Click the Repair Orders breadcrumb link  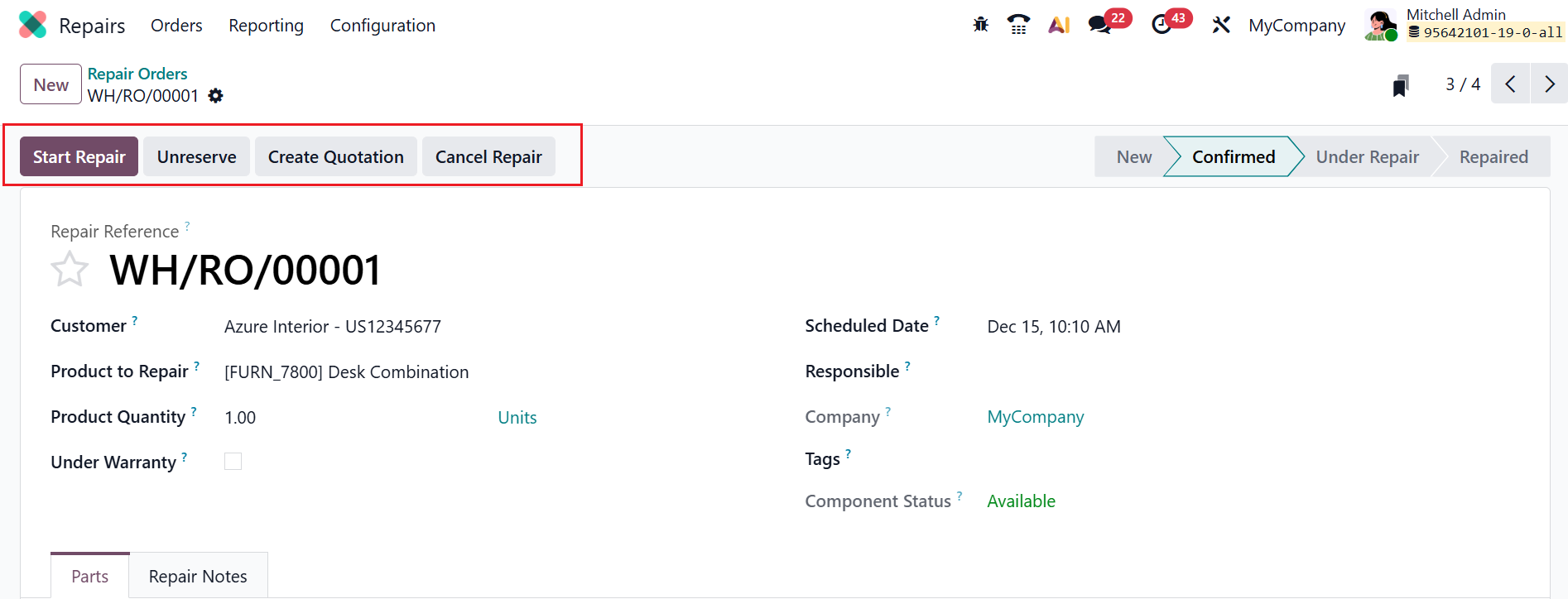(x=137, y=74)
